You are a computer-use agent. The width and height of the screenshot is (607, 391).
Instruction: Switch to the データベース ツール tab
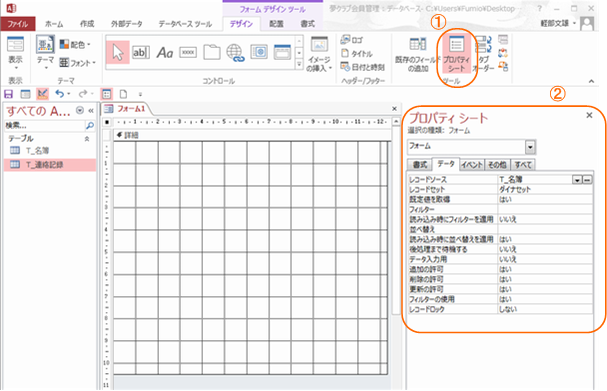(x=185, y=24)
